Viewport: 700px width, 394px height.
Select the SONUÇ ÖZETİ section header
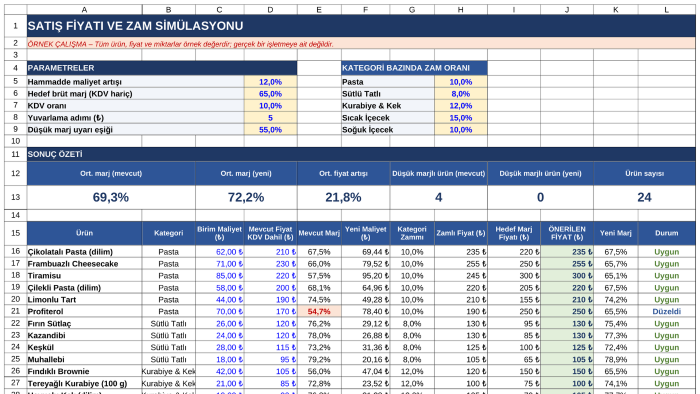click(x=361, y=154)
